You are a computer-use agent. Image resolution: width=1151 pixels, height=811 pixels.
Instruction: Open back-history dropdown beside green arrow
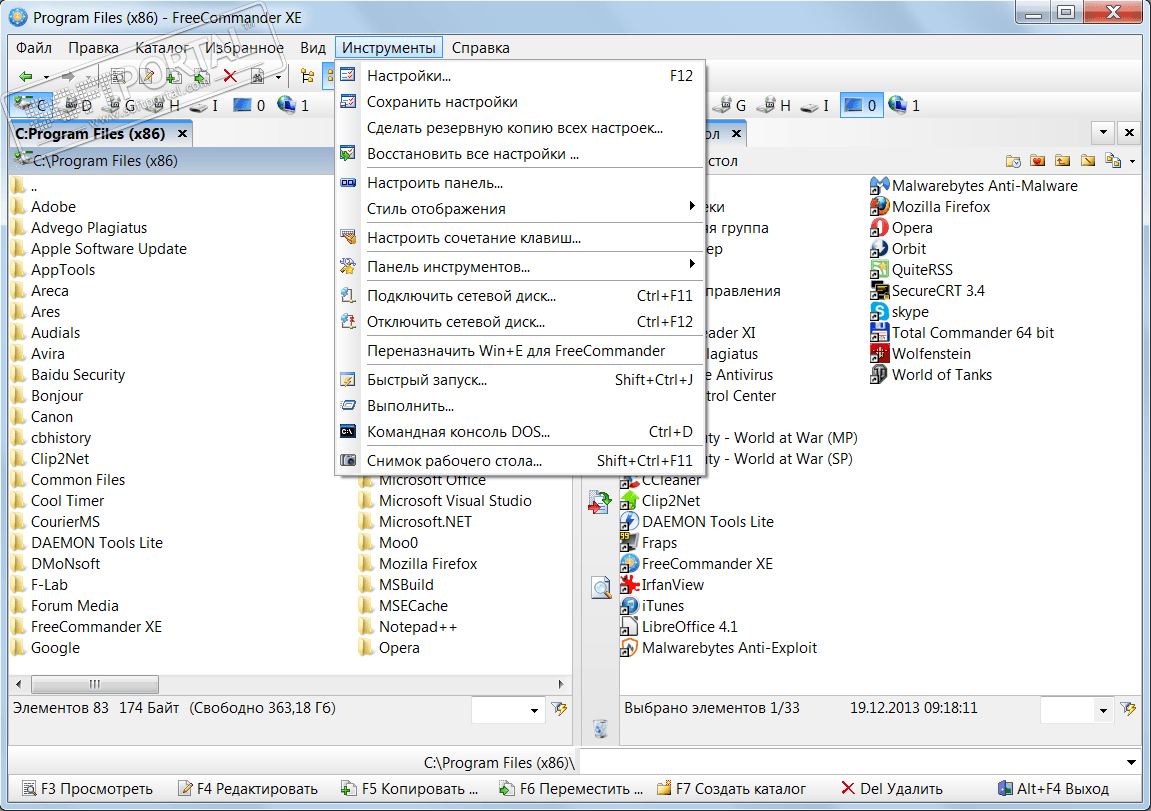pyautogui.click(x=46, y=76)
